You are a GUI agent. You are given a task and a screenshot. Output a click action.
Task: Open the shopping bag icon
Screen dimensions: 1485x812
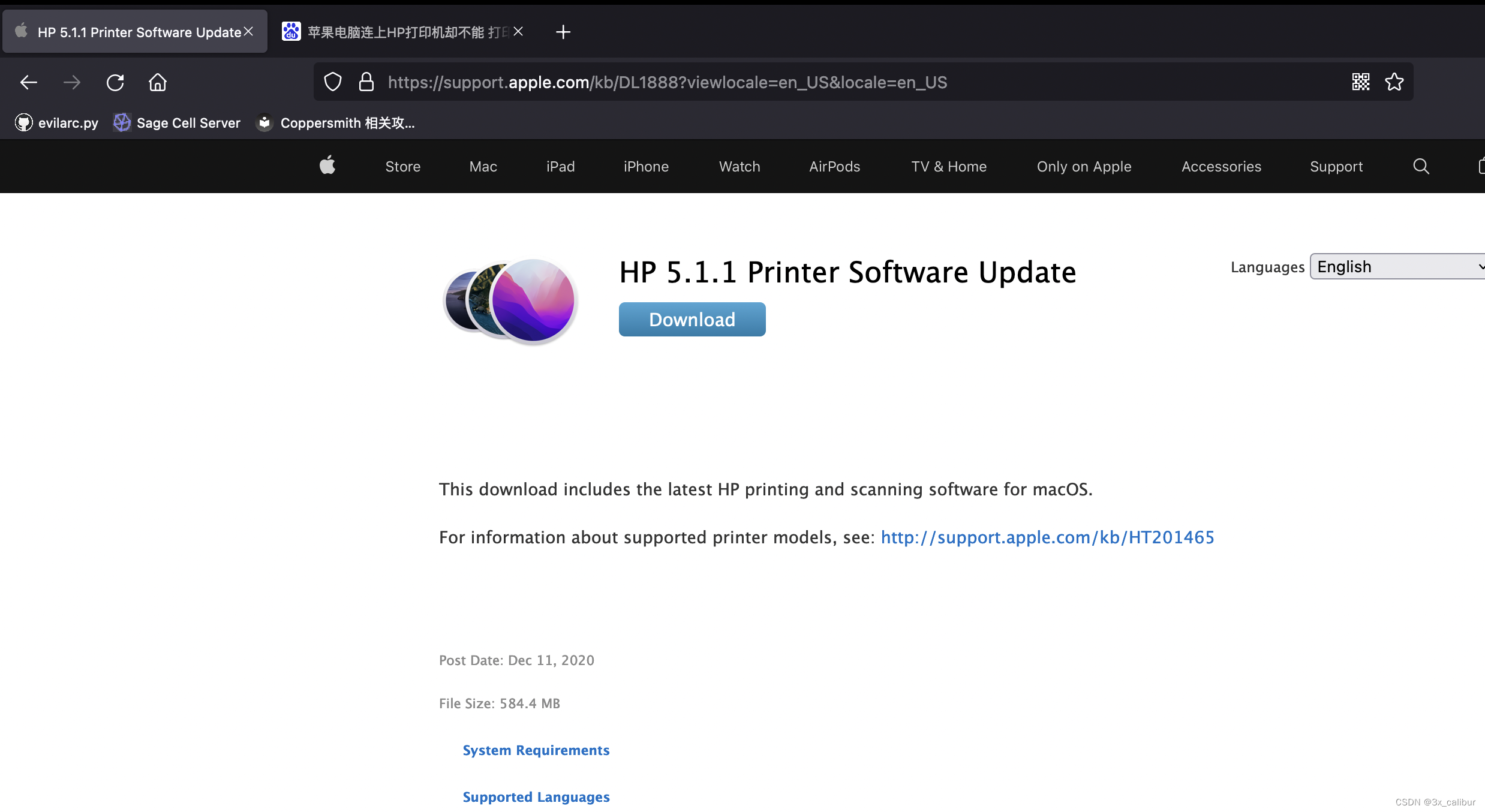(x=1481, y=166)
